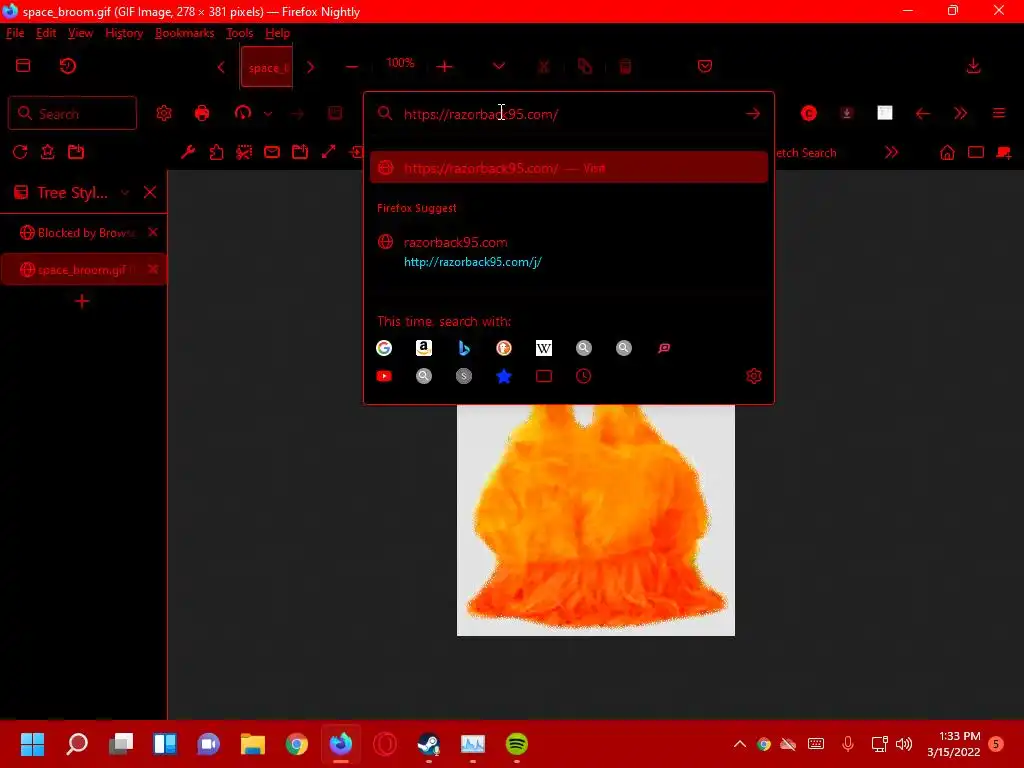The image size is (1024, 768).
Task: Close the Blocked by Browser sidebar tab
Action: [x=153, y=232]
